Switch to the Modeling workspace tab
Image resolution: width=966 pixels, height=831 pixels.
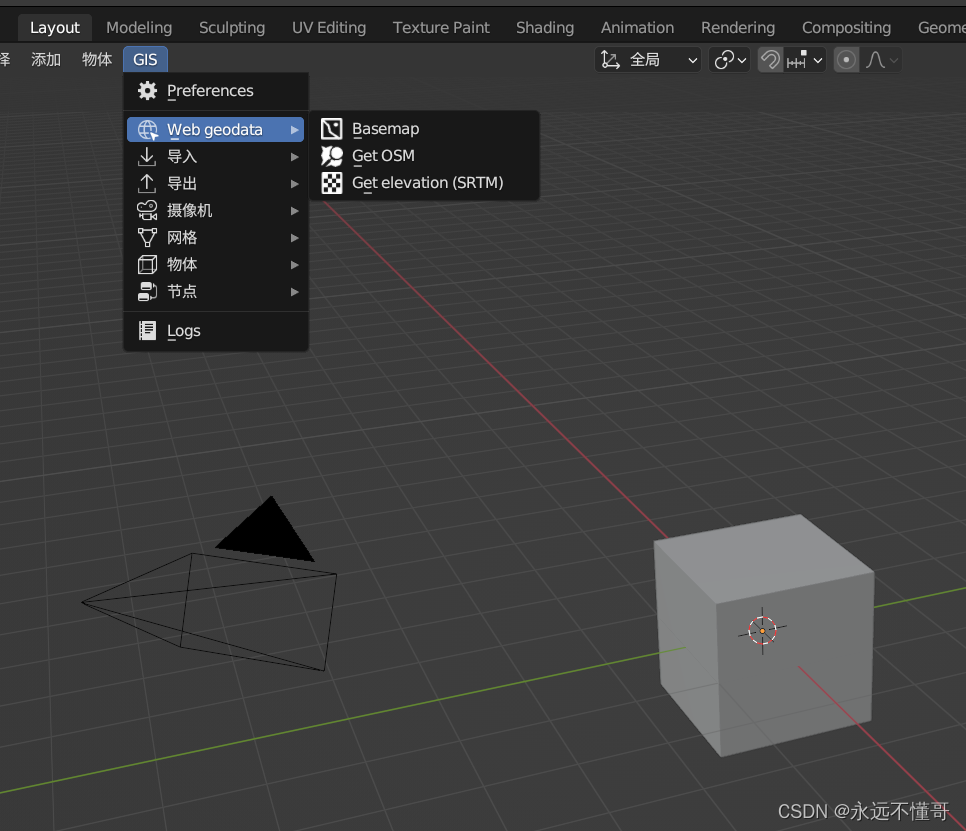[139, 28]
